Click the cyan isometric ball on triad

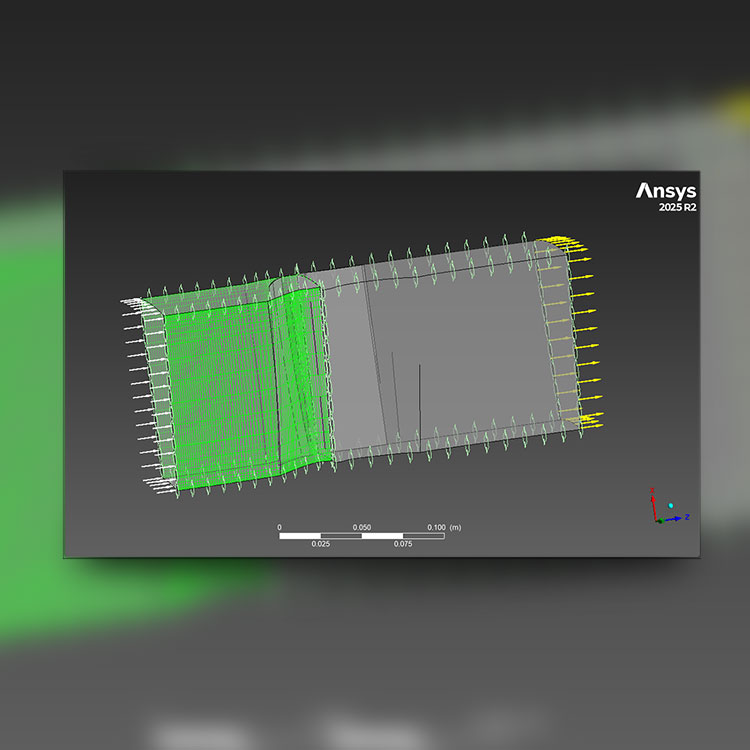(x=671, y=505)
